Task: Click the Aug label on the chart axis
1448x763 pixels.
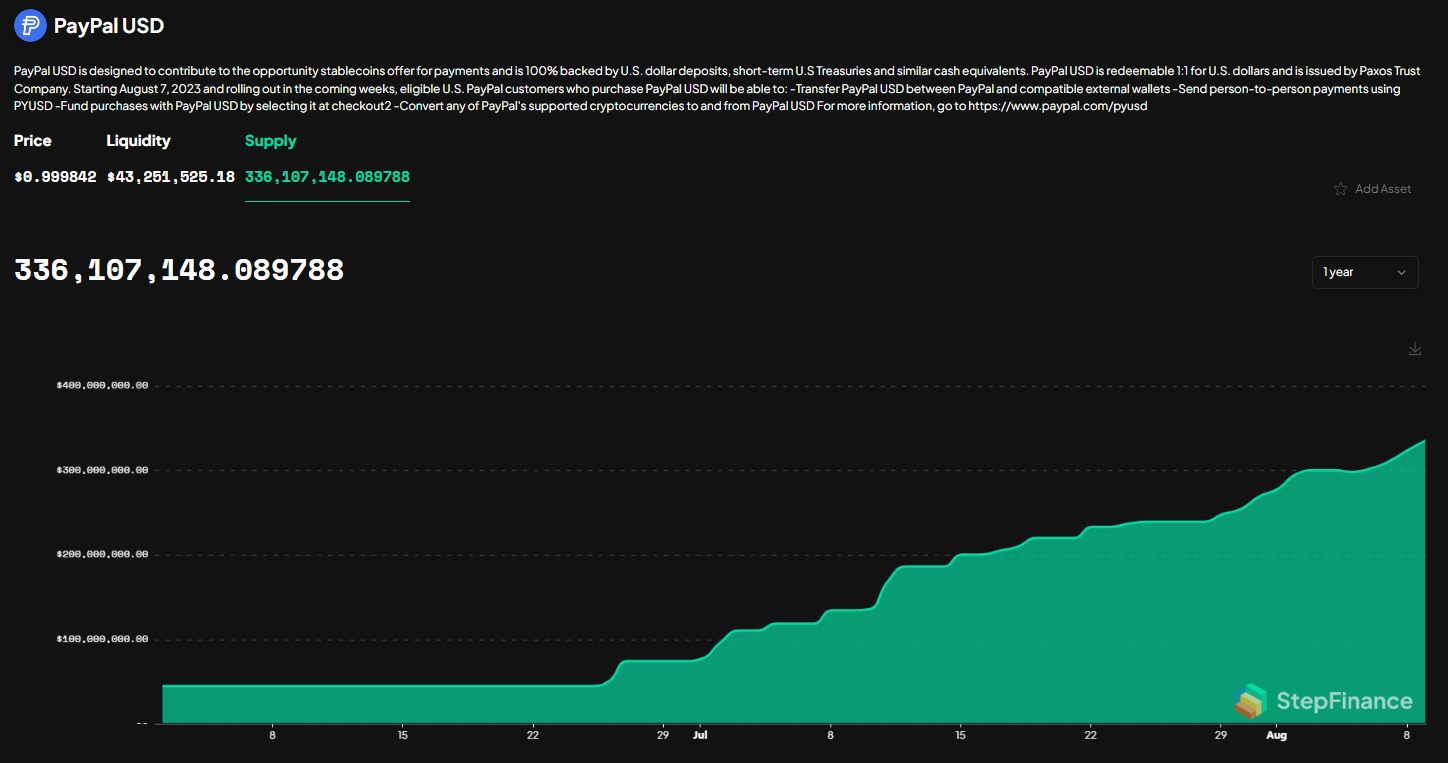Action: click(1276, 734)
